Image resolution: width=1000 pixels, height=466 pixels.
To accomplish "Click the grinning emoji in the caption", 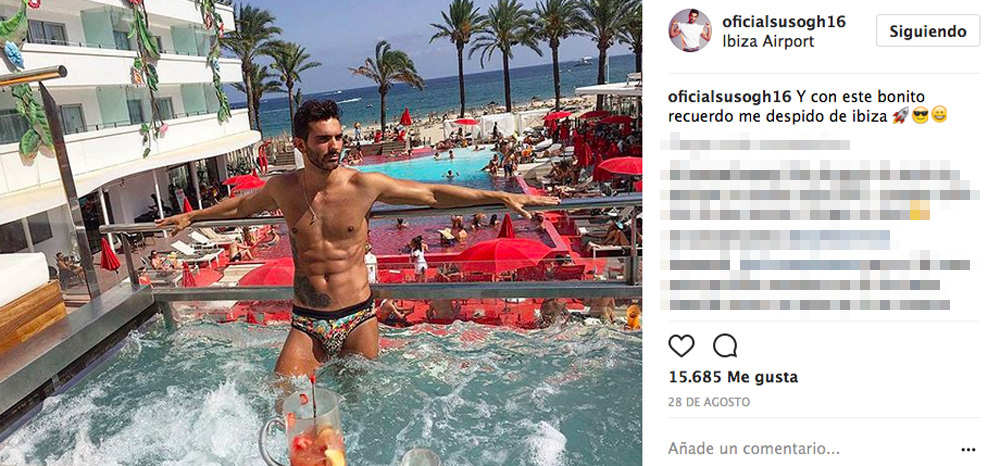I will click(939, 115).
